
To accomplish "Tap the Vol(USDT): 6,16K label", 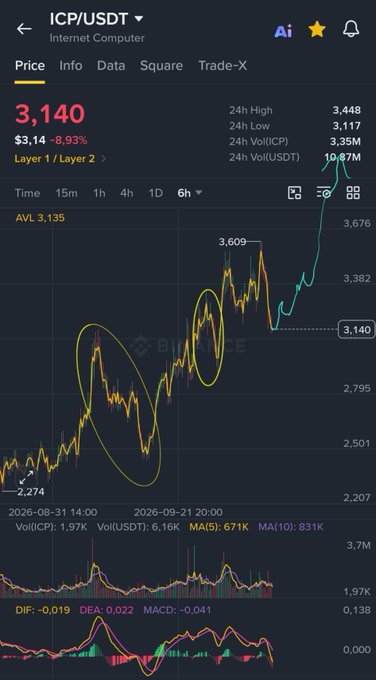I will tap(138, 527).
